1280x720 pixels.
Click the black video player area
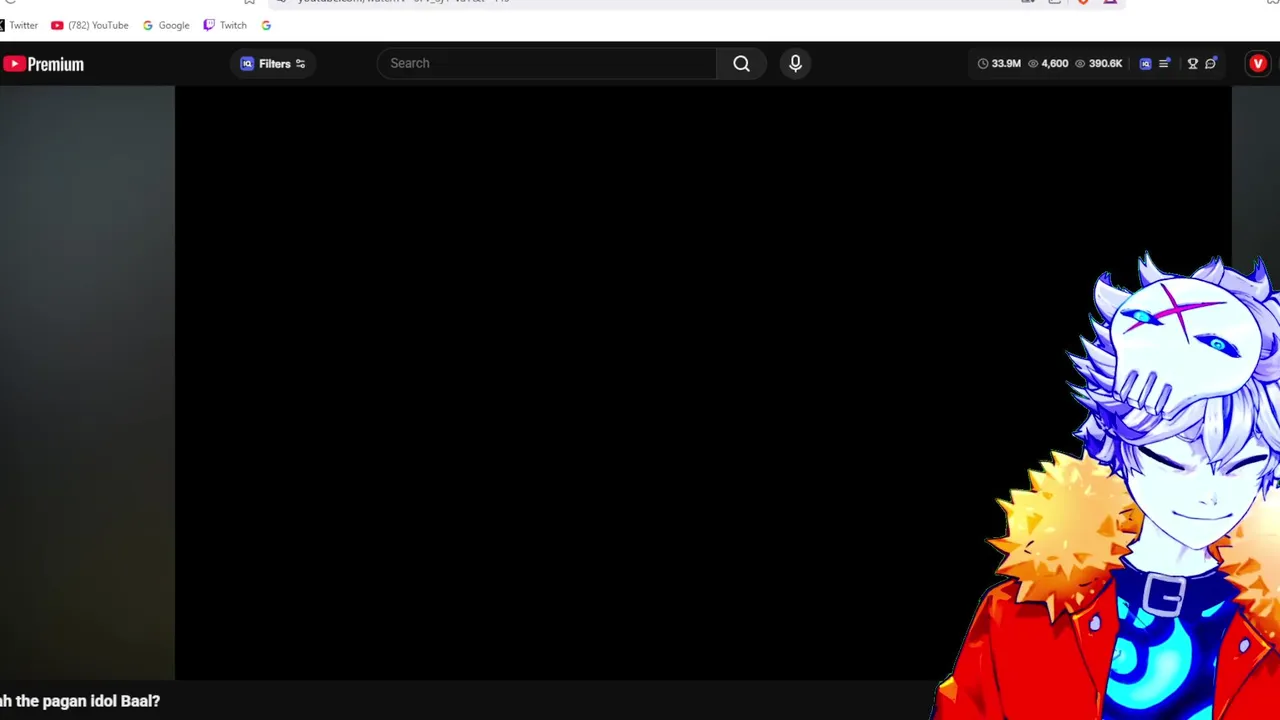(x=703, y=383)
